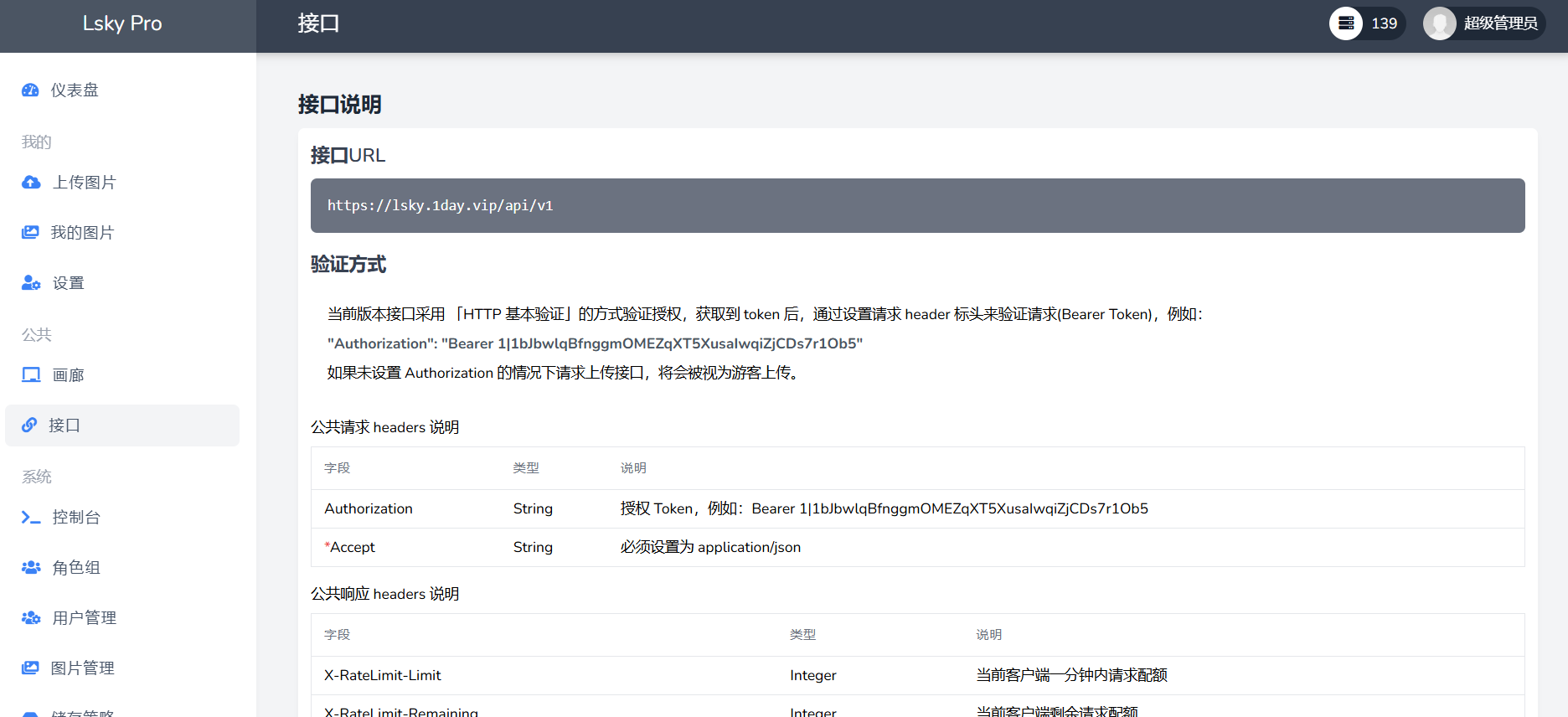The width and height of the screenshot is (1568, 717).
Task: Click the 接口 page title in header
Action: (x=319, y=23)
